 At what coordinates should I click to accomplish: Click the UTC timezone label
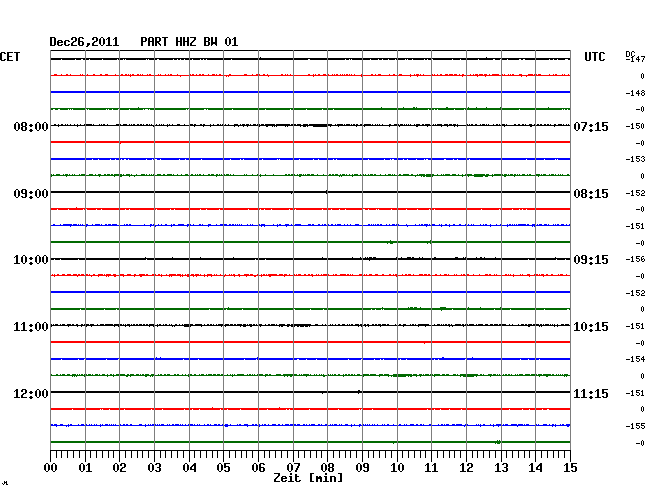596,57
